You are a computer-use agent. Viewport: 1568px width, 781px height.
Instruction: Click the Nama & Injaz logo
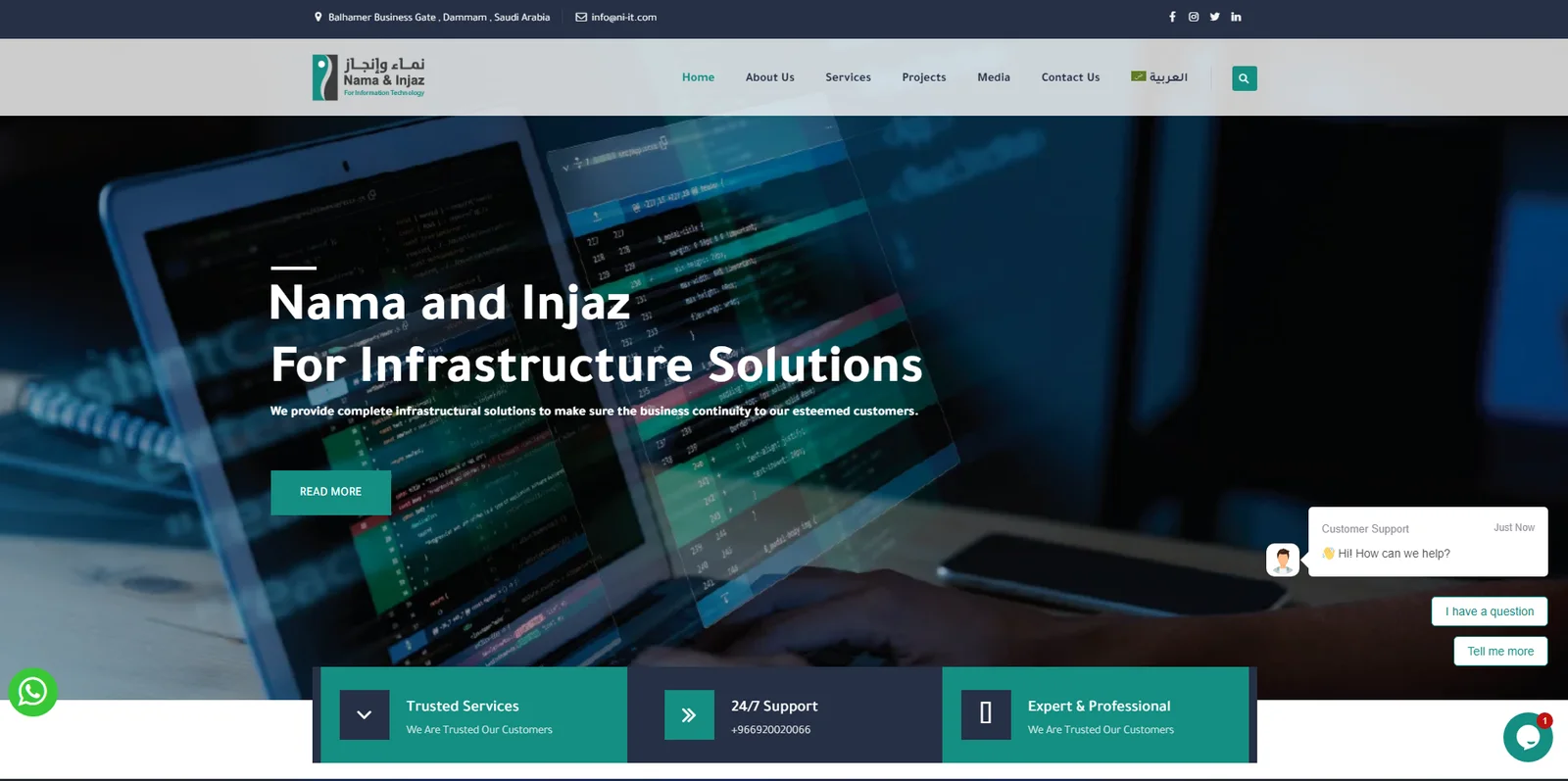pos(368,76)
